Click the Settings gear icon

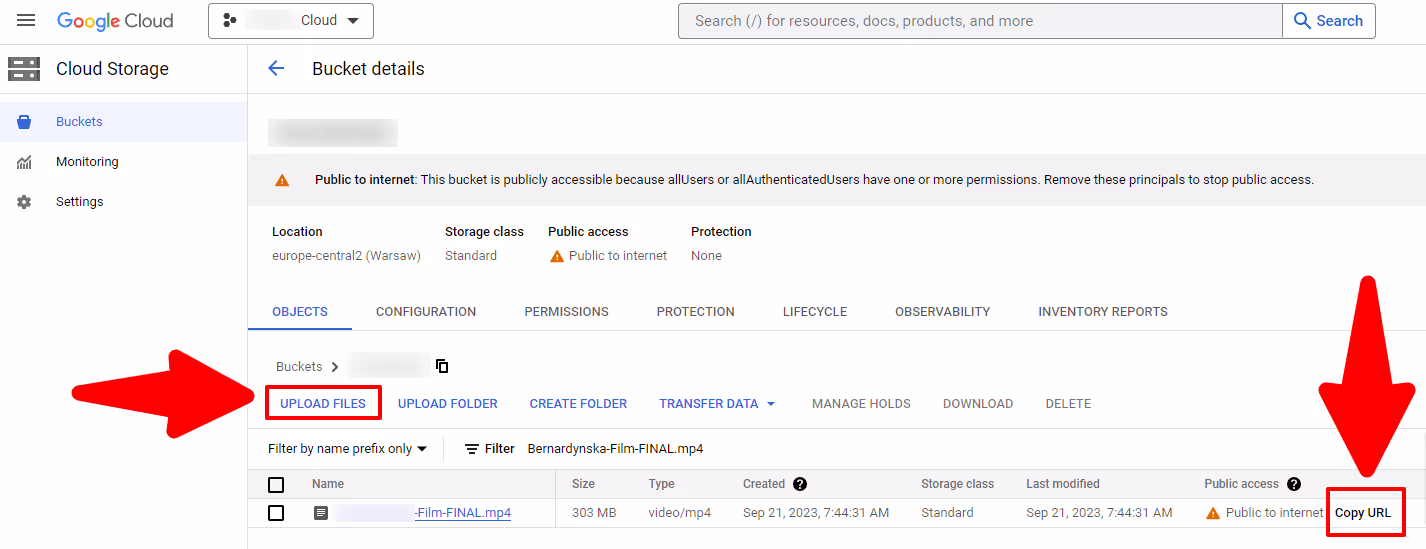click(24, 202)
